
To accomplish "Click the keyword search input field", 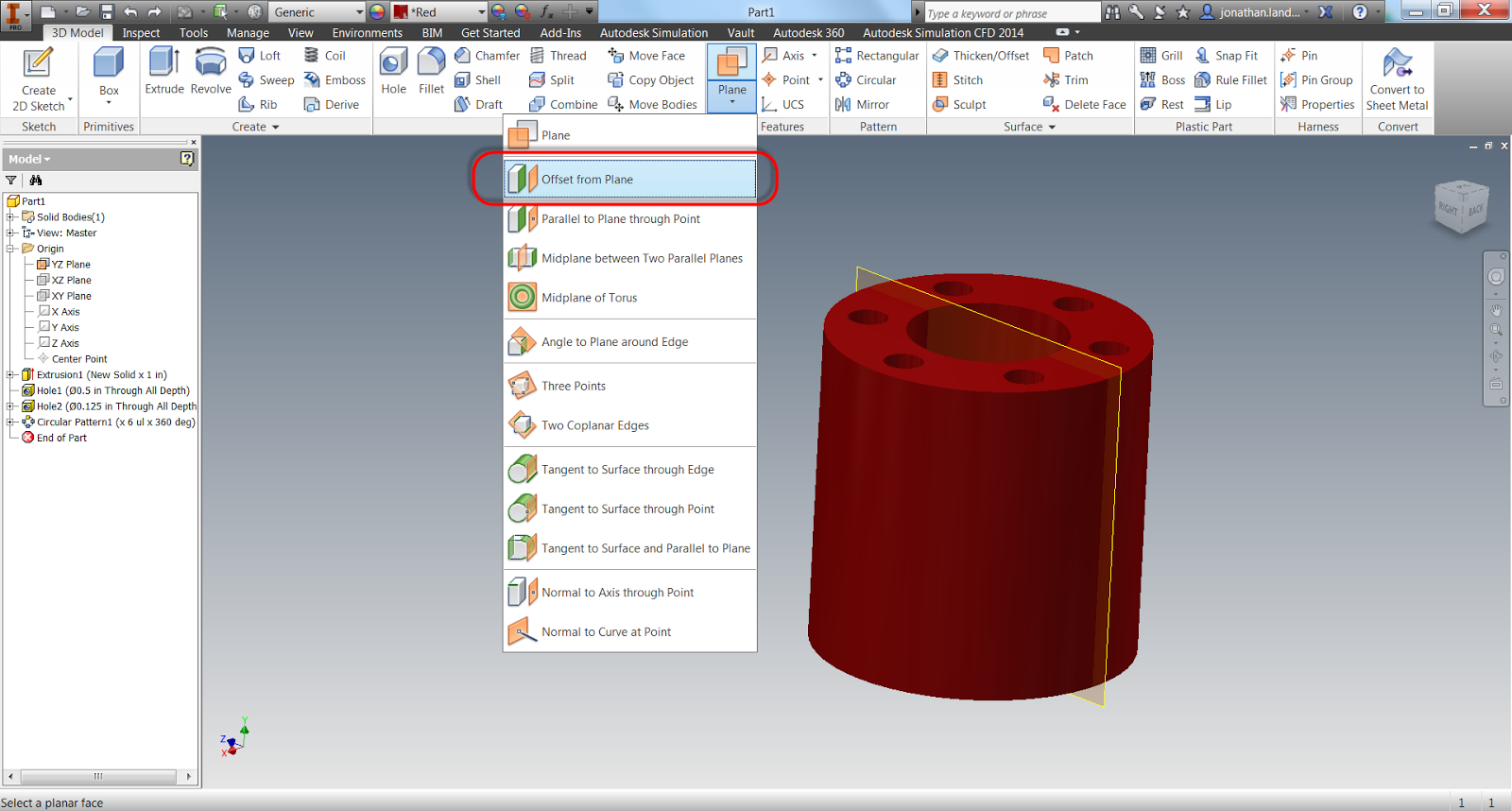I will 1011,13.
